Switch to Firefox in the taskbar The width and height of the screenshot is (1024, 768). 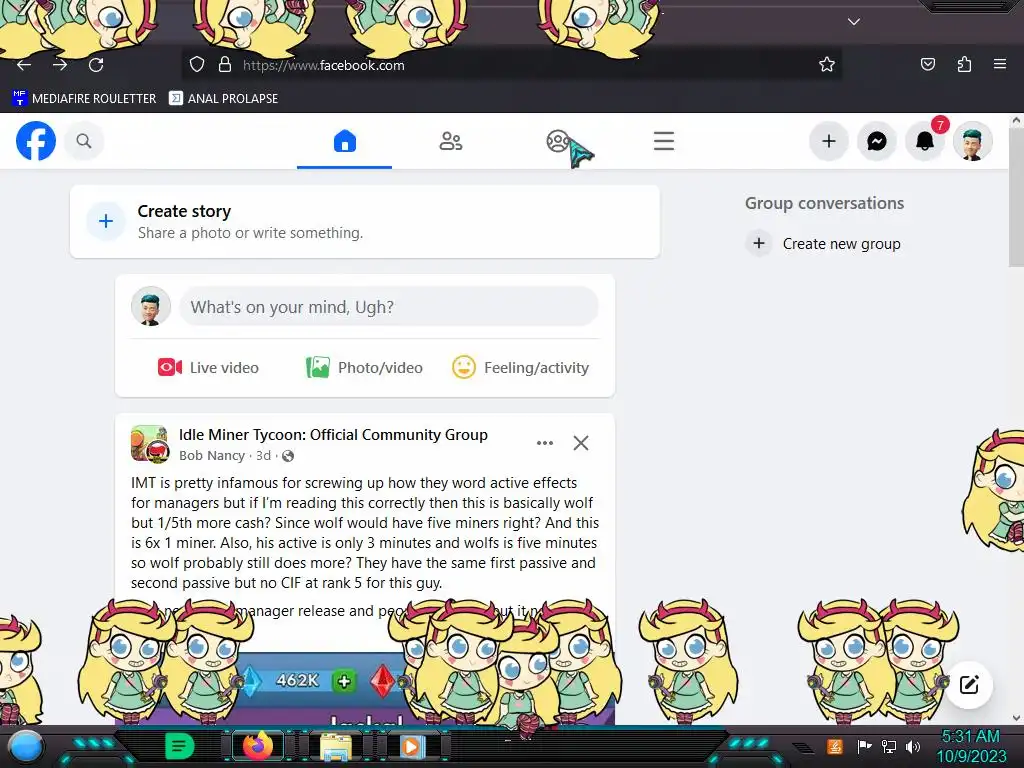(x=257, y=746)
